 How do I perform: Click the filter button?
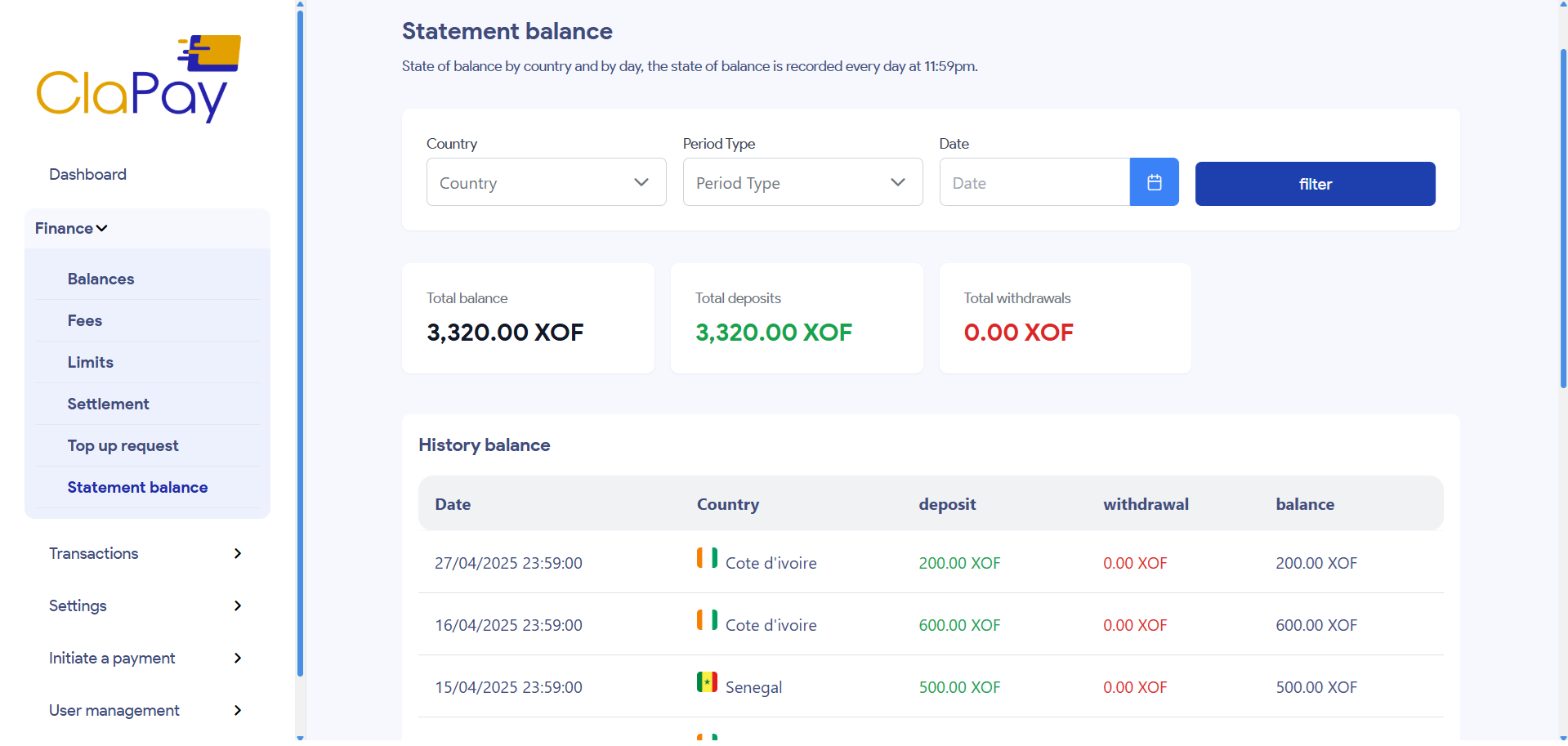[x=1315, y=183]
